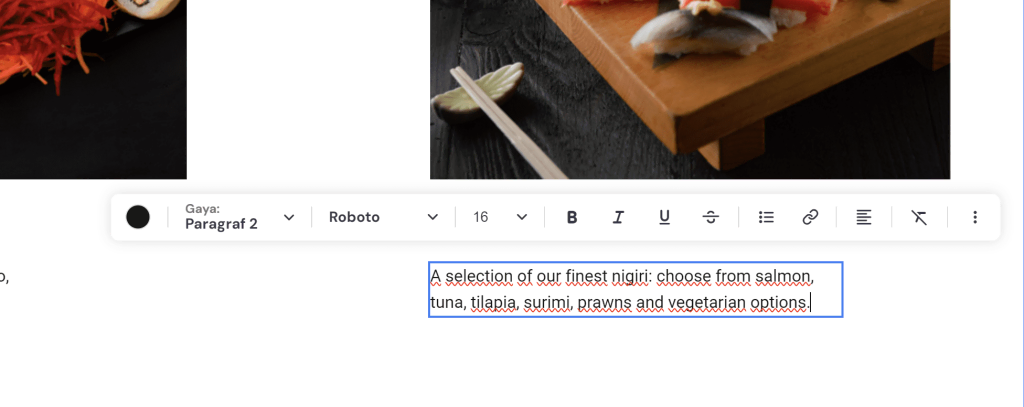Open the black text color swatch
This screenshot has width=1024, height=407.
tap(138, 217)
